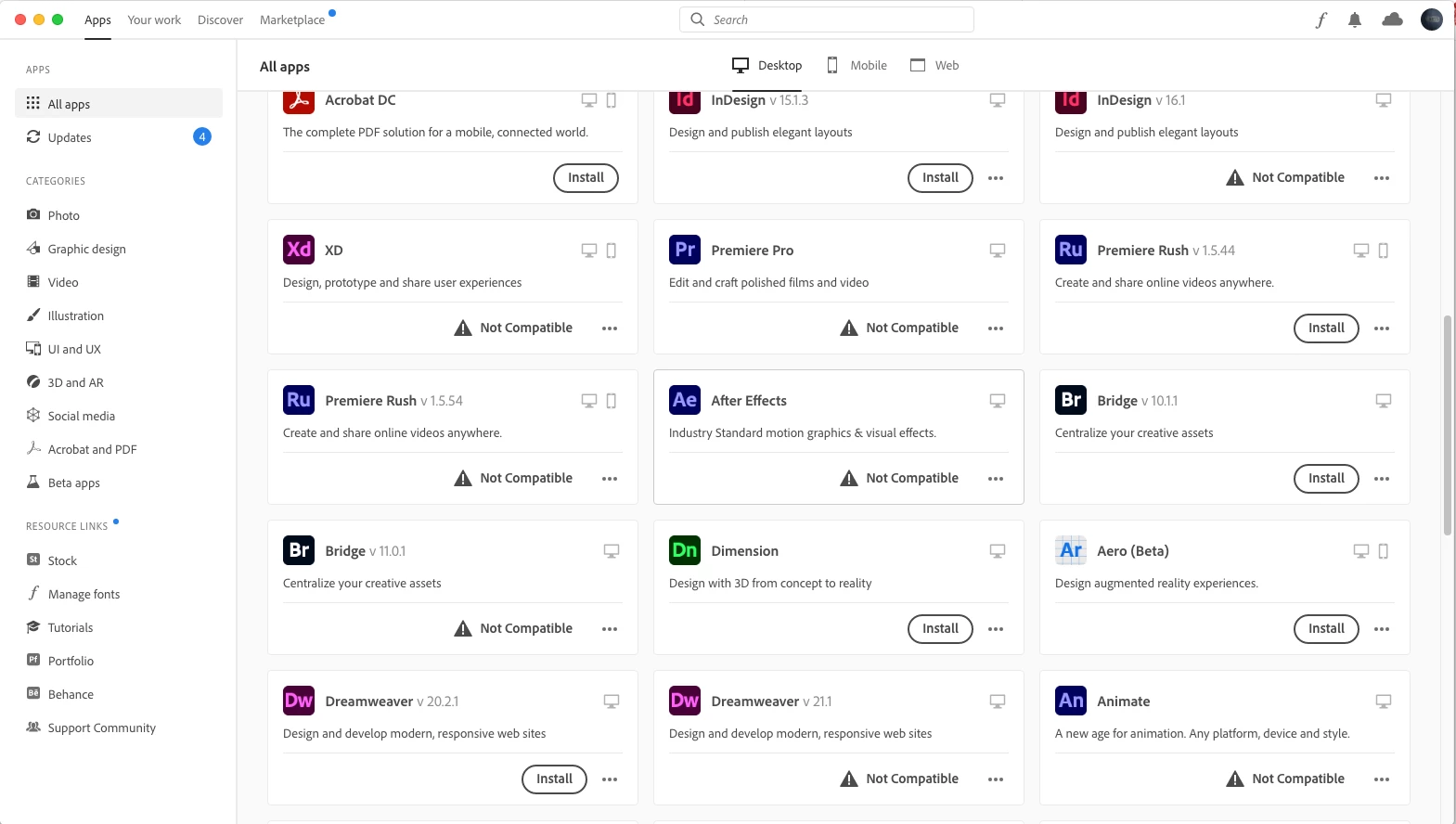Viewport: 1456px width, 824px height.
Task: Click the vertical scrollbar thumb
Action: point(1447,425)
